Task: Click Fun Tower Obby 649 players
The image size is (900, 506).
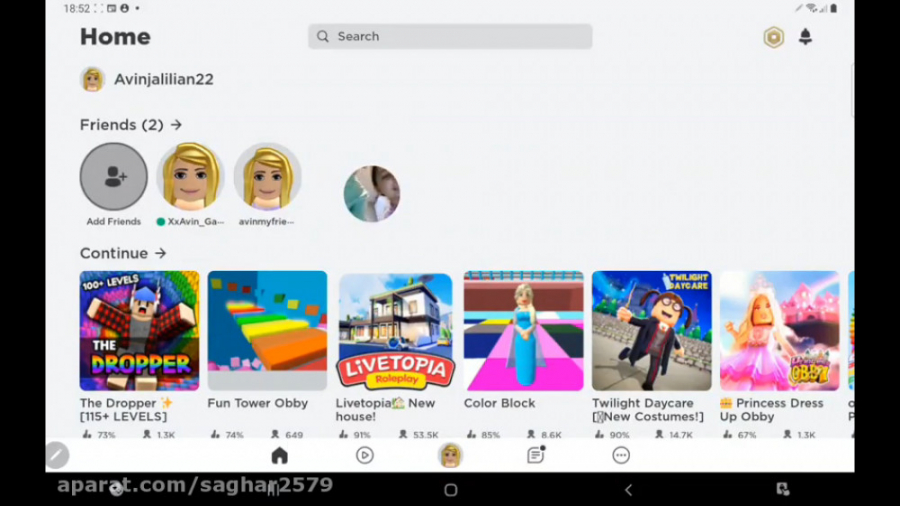Action: [x=286, y=435]
